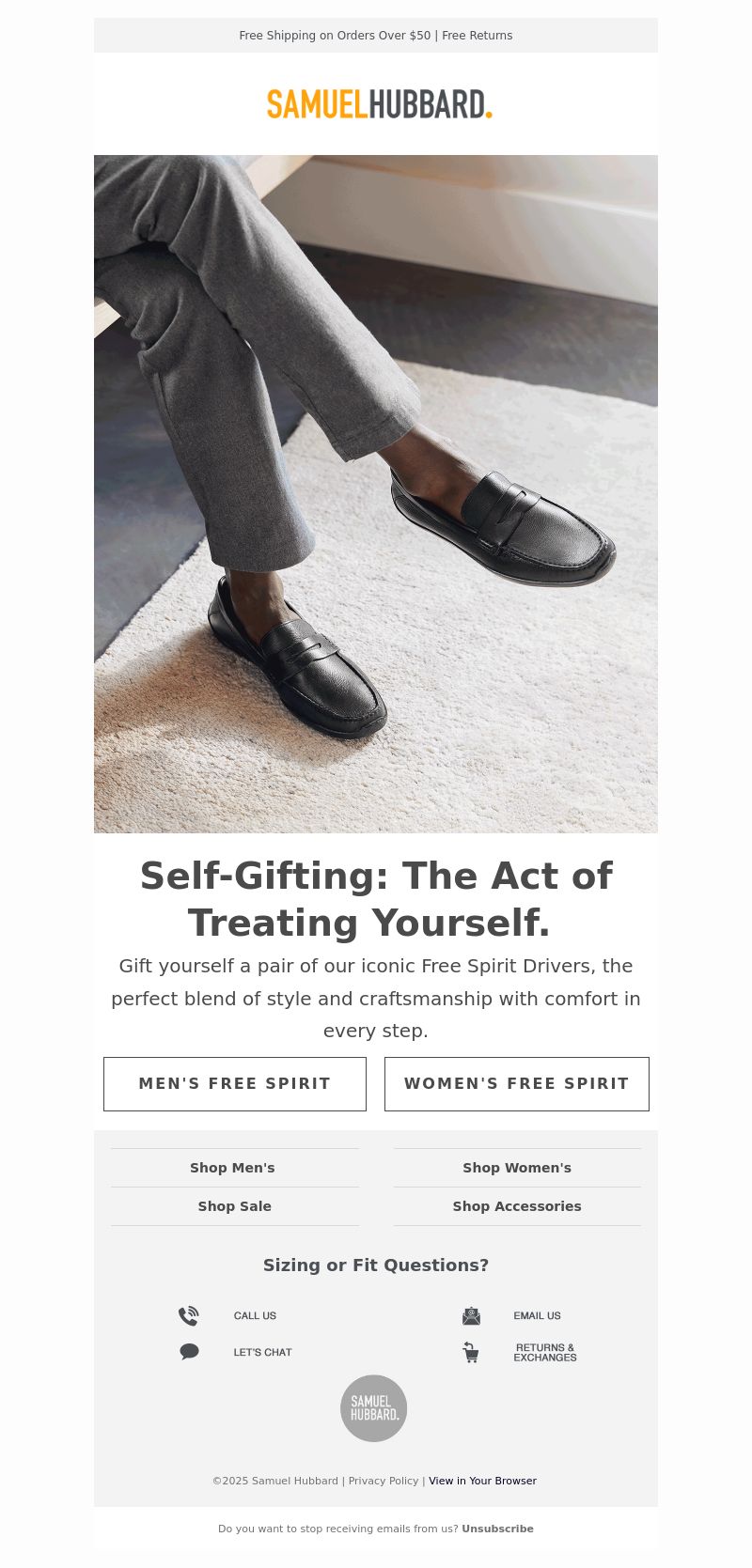The height and width of the screenshot is (1568, 752).
Task: Open the Women's Free Spirit button
Action: [x=517, y=1083]
